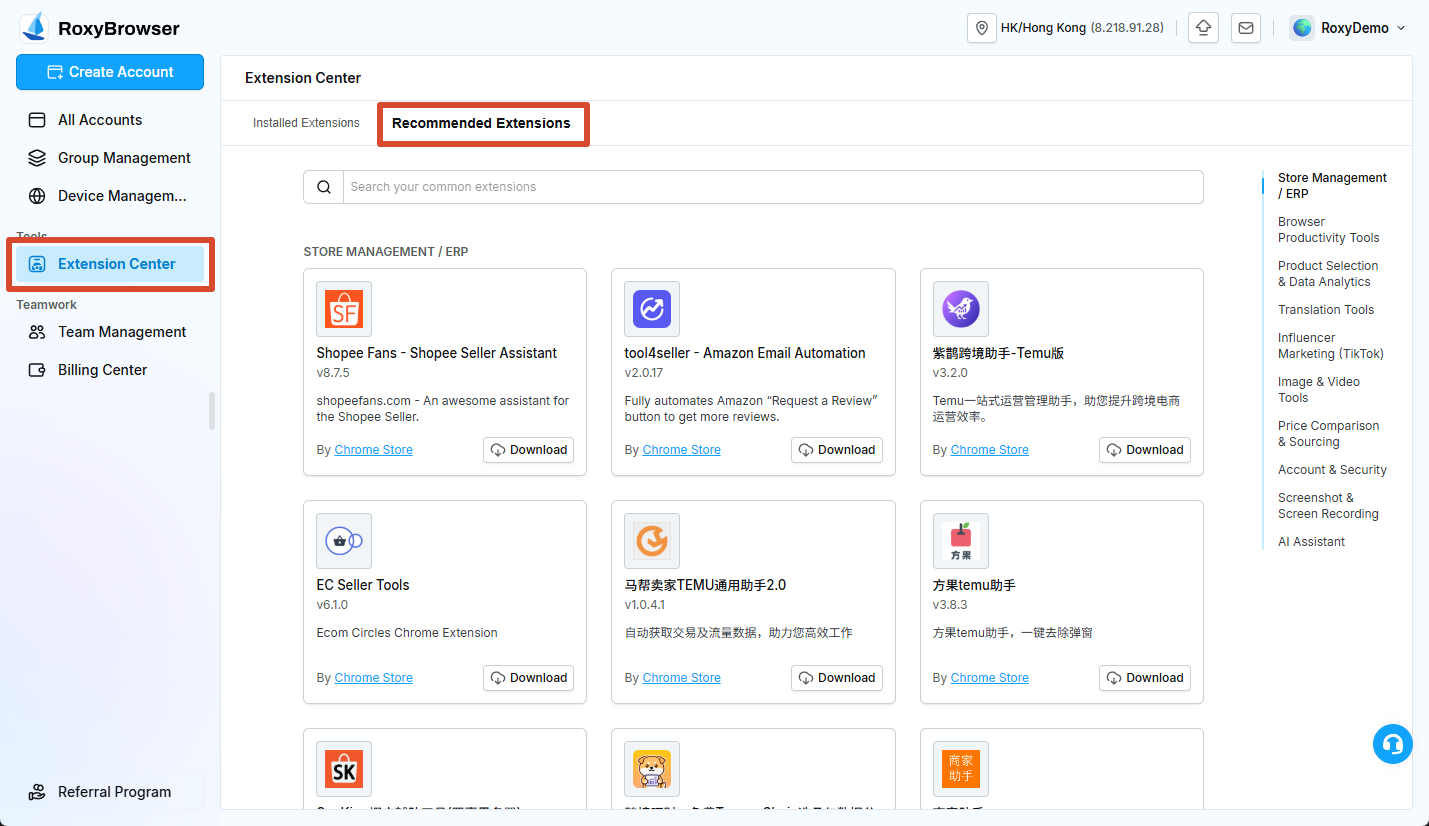Jump to Image & Video Tools category
Viewport: 1429px width, 826px height.
pos(1319,390)
